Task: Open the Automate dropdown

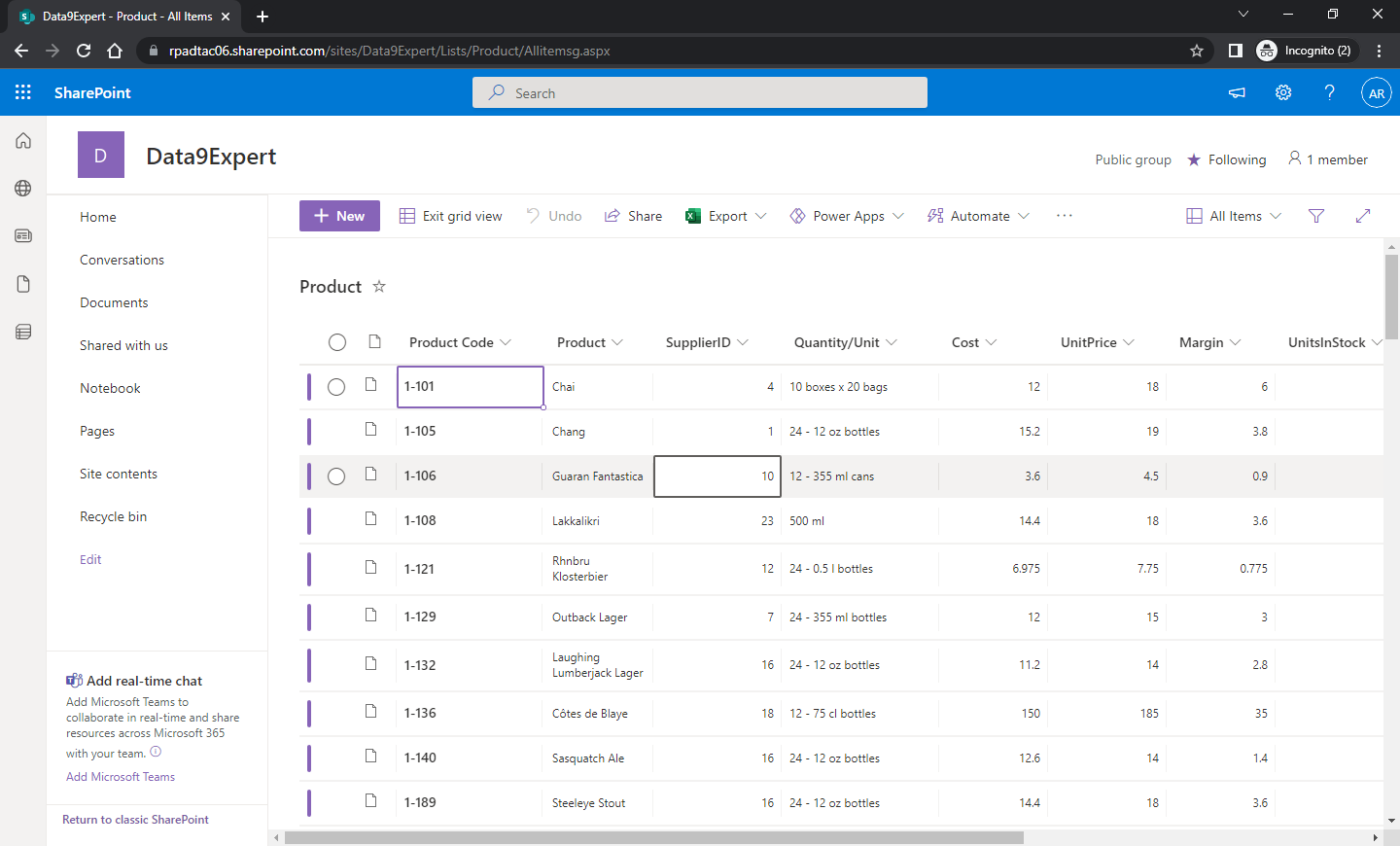Action: coord(978,216)
